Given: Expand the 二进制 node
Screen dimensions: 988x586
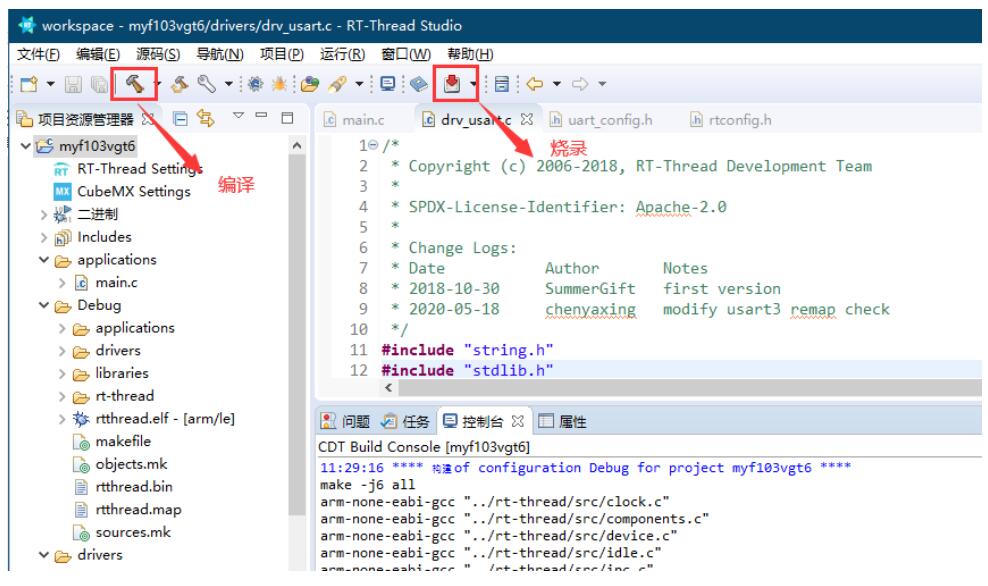Looking at the screenshot, I should pos(43,215).
